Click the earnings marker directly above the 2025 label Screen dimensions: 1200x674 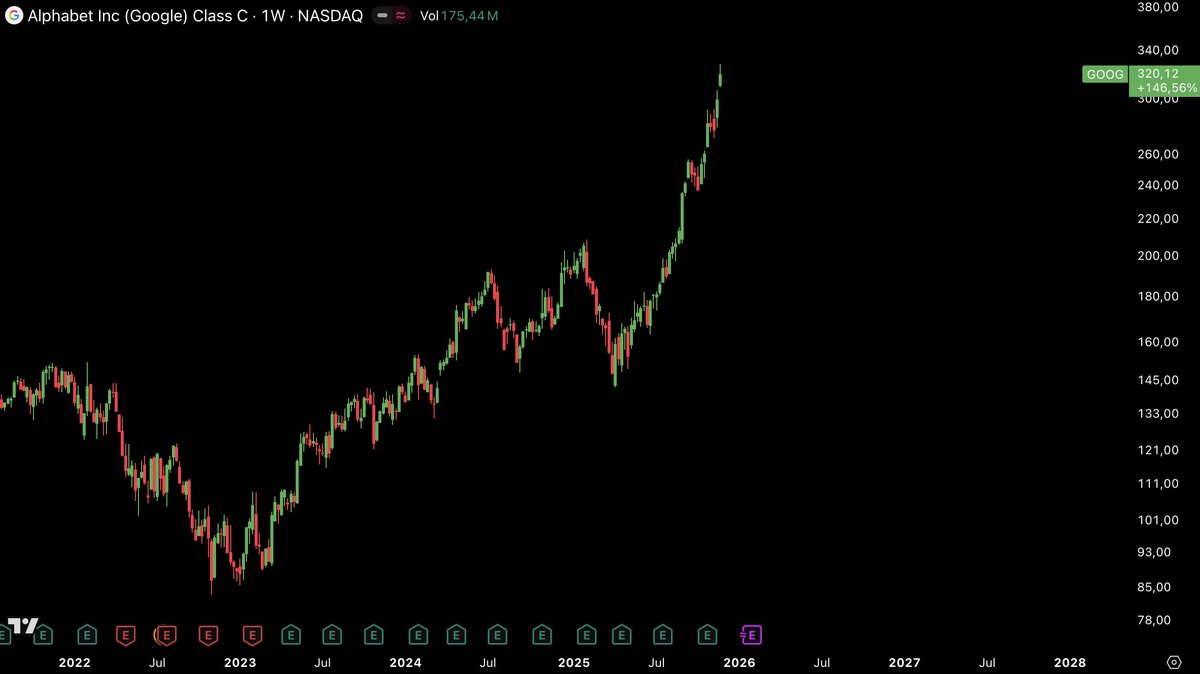tap(586, 634)
